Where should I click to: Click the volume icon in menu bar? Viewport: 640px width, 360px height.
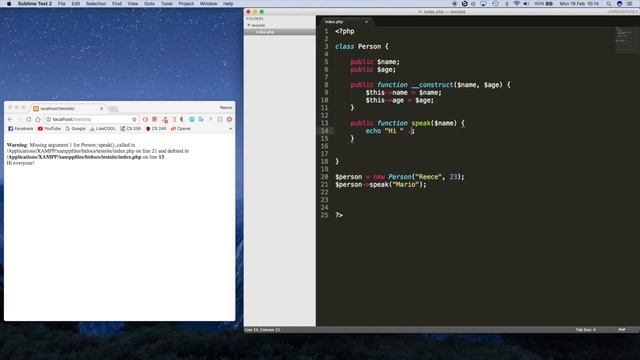[526, 4]
